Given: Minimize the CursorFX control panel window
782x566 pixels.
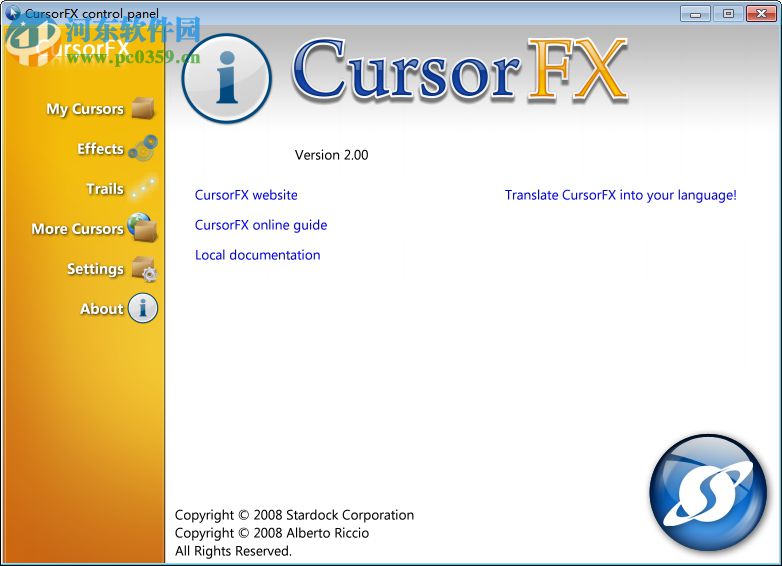Looking at the screenshot, I should pos(695,14).
